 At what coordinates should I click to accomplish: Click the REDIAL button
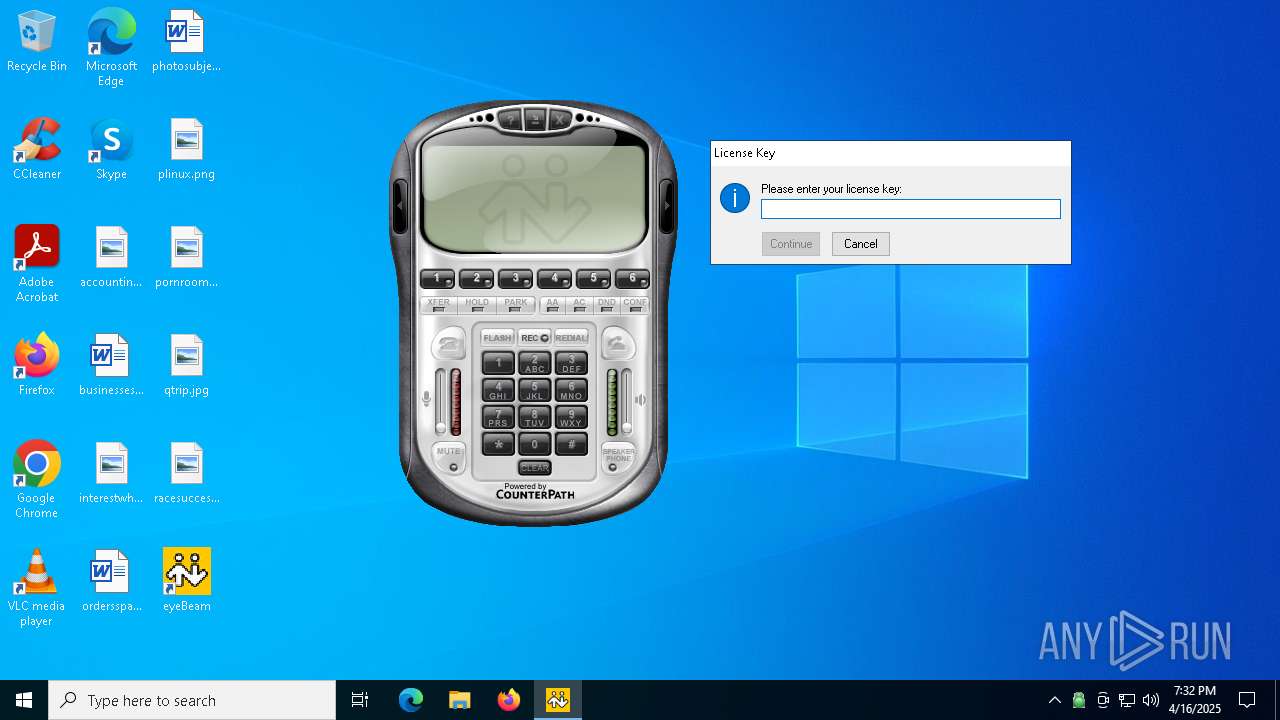coord(571,338)
